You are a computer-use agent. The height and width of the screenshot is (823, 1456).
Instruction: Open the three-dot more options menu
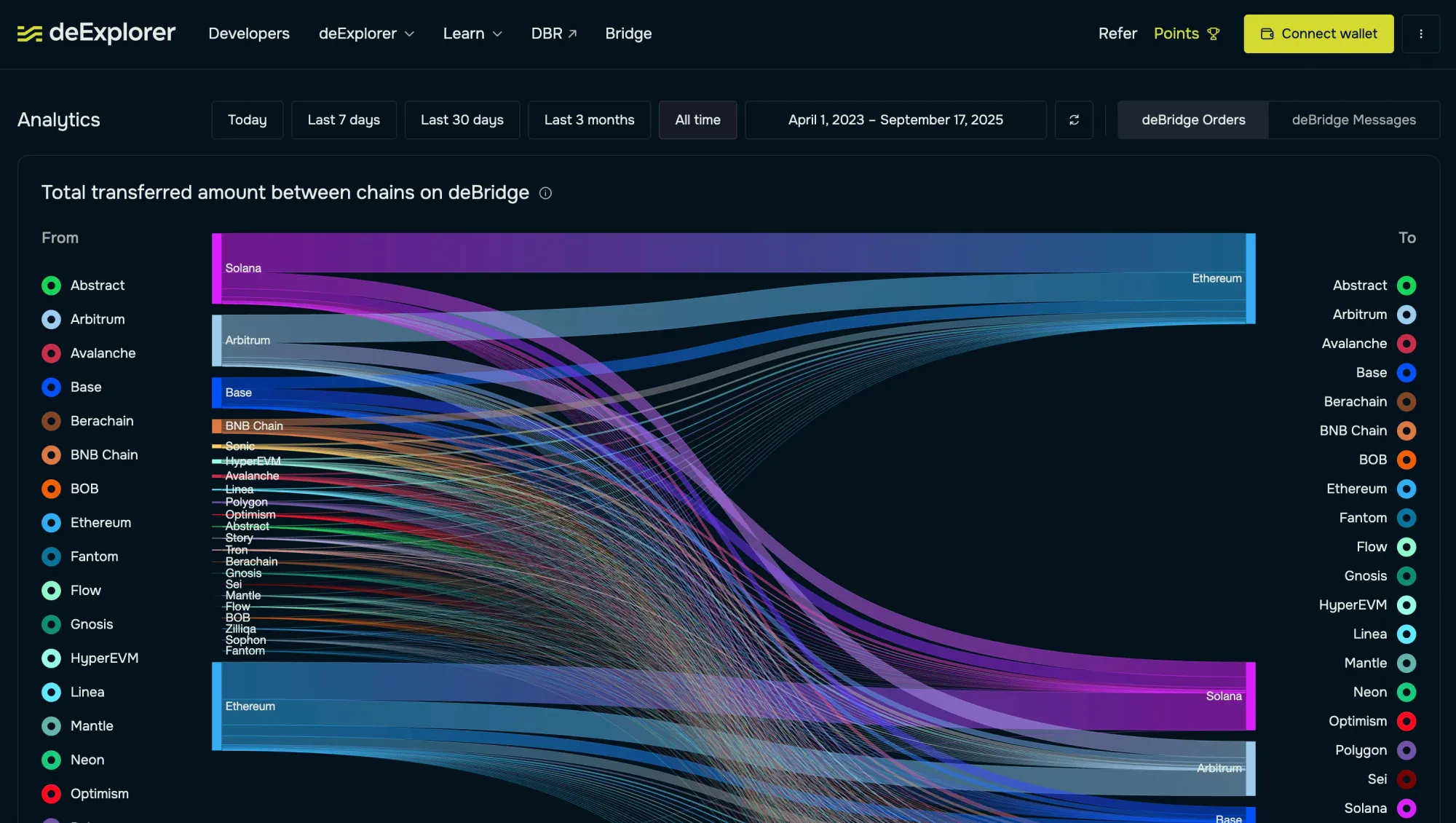click(1420, 34)
